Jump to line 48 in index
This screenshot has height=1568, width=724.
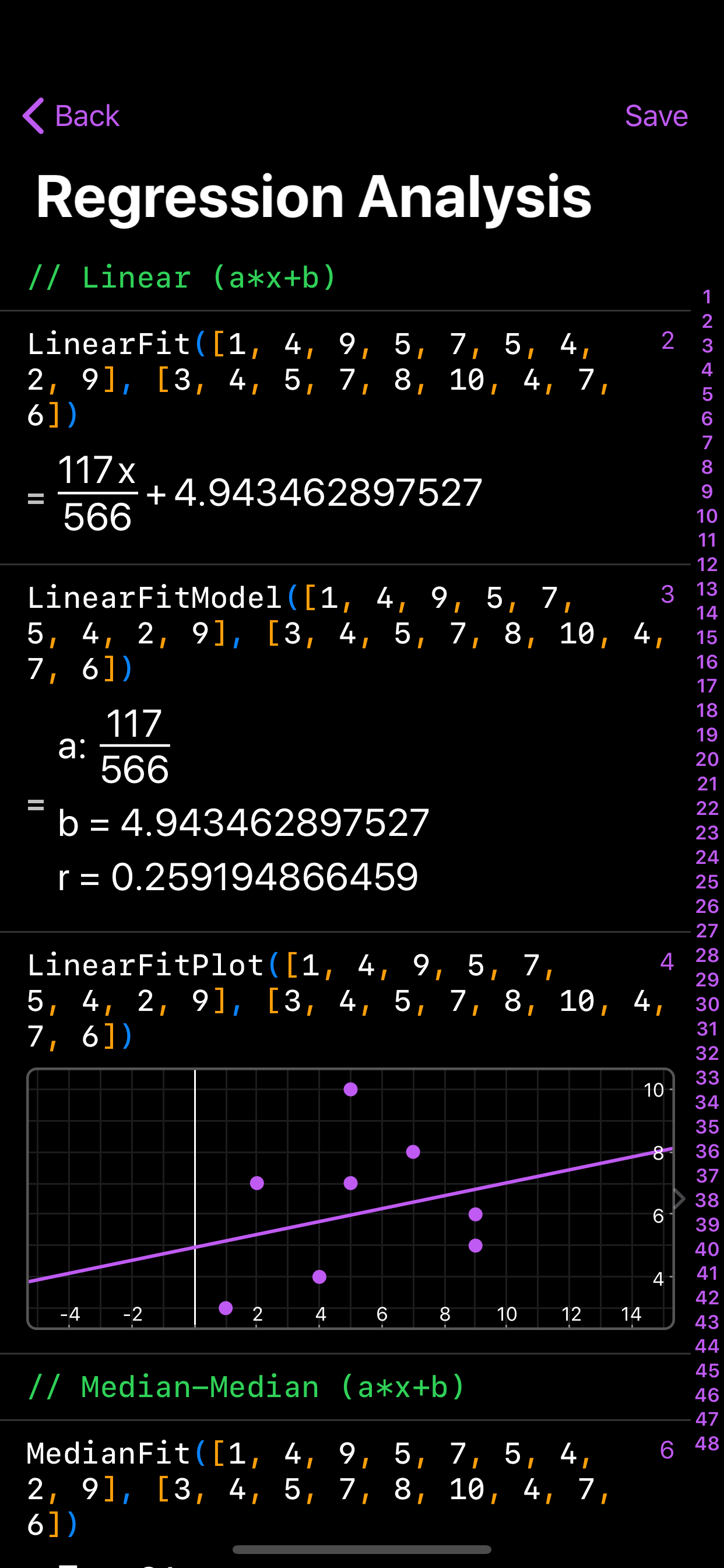707,1443
